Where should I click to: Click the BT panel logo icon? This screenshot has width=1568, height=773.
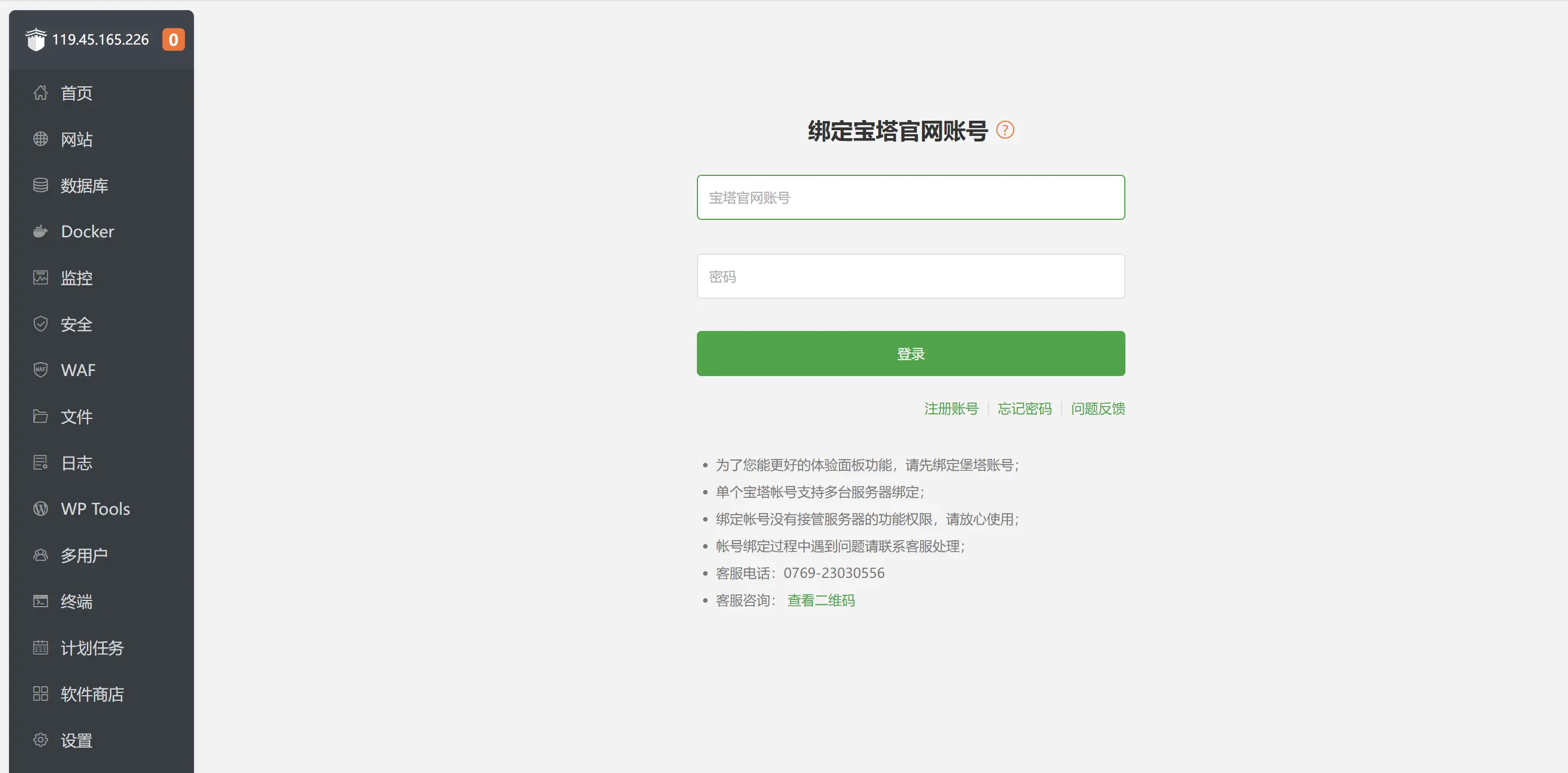(36, 39)
